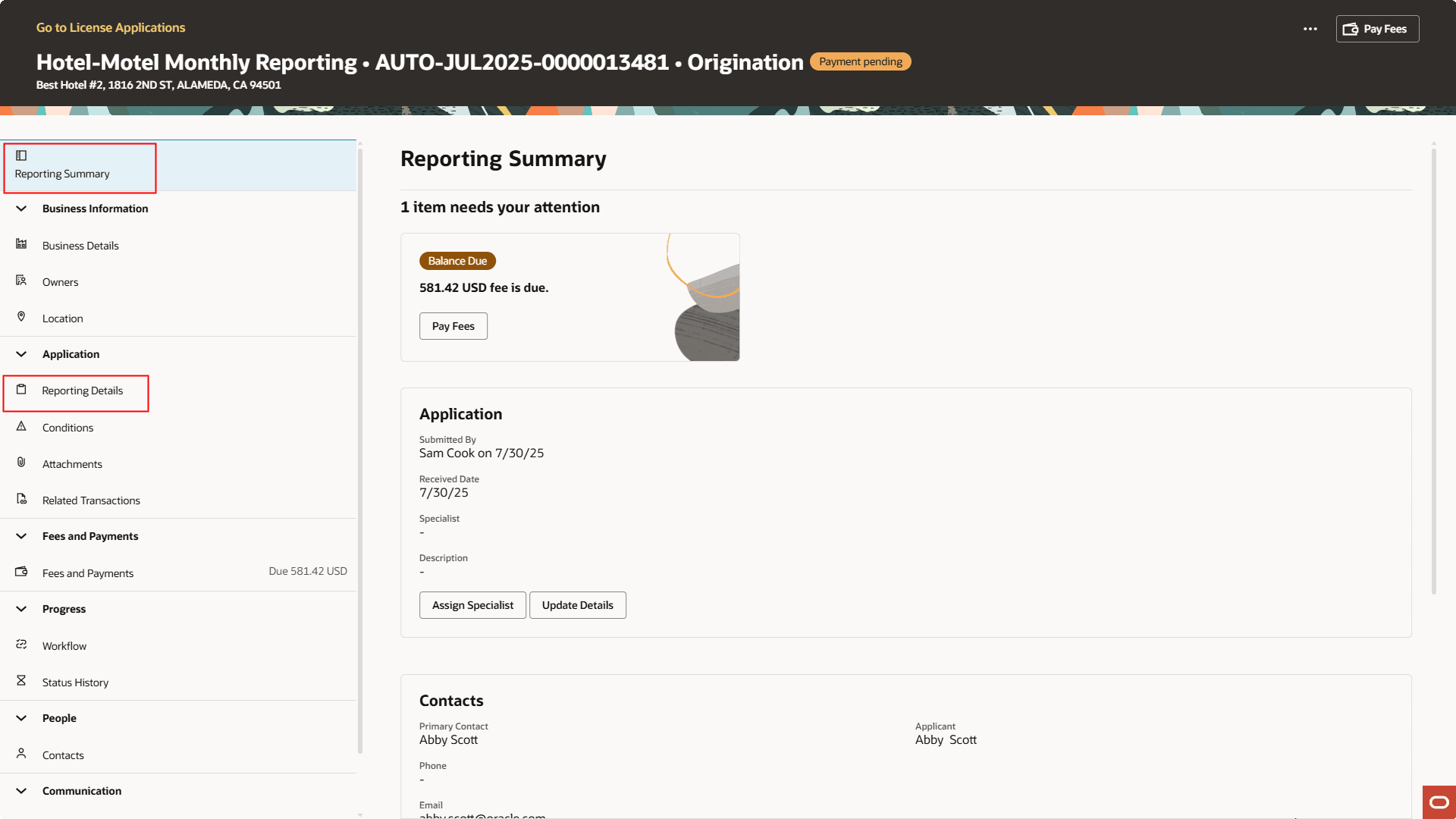Screen dimensions: 1456x819
Task: Click the Attachments paperclip icon
Action: click(21, 463)
